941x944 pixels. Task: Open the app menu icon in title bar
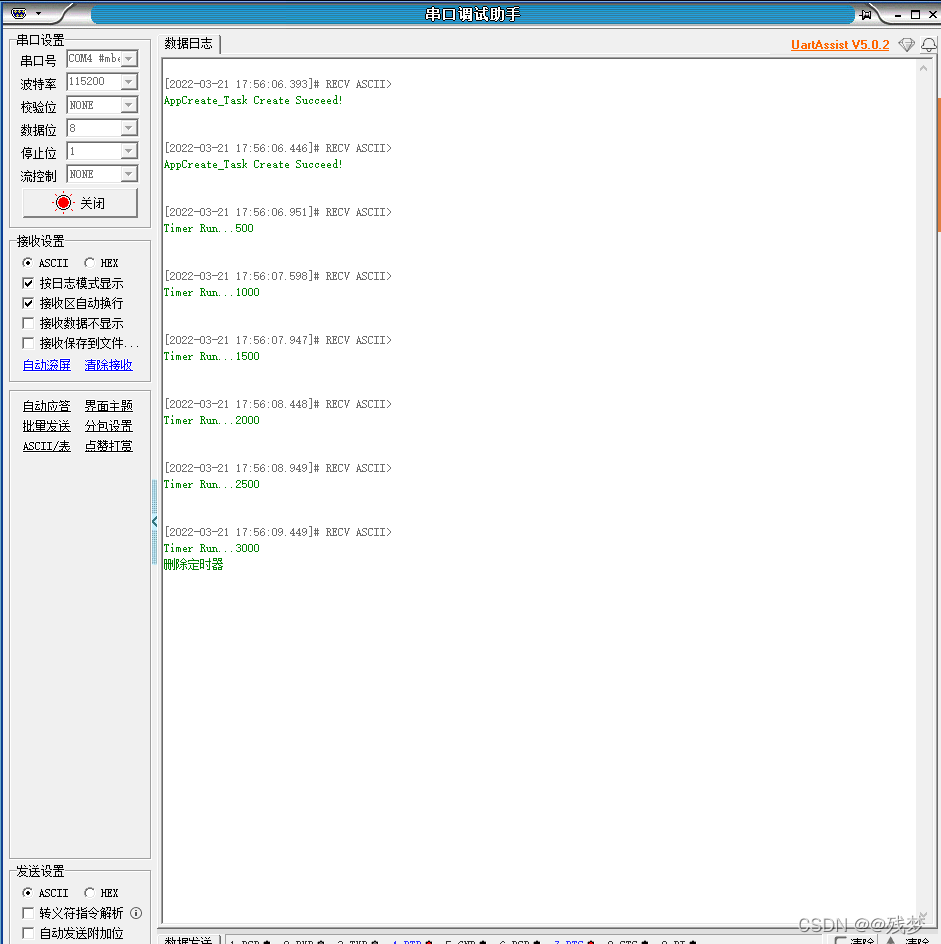19,13
